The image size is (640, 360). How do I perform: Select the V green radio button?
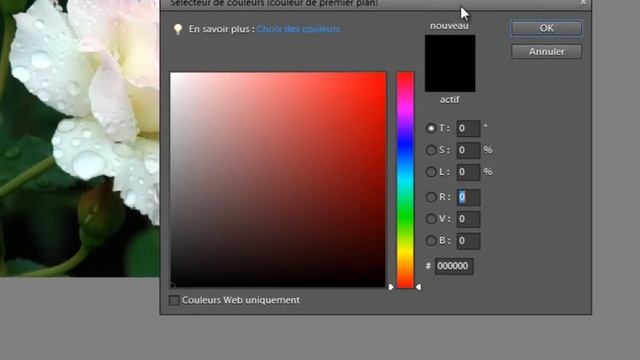(431, 219)
